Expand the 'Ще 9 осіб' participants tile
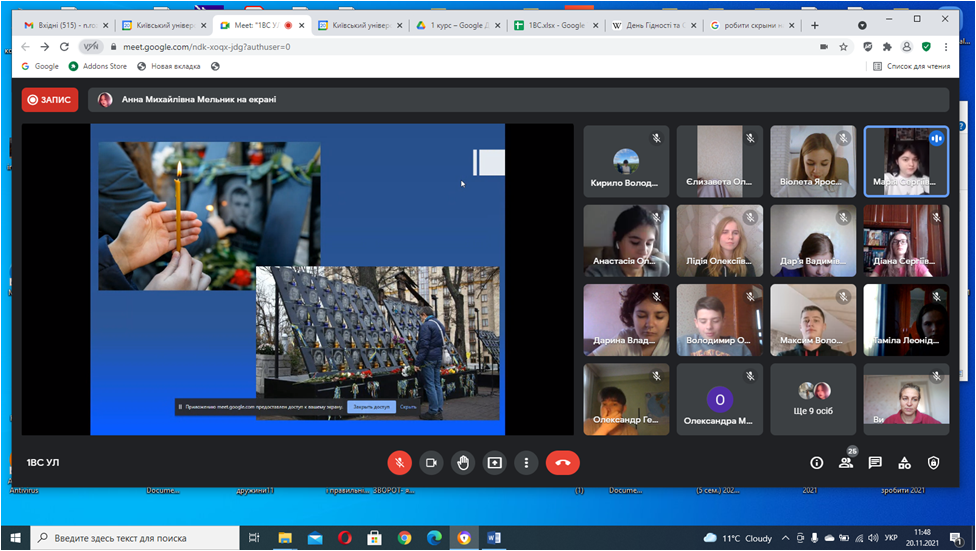This screenshot has height=551, width=976. pos(813,399)
